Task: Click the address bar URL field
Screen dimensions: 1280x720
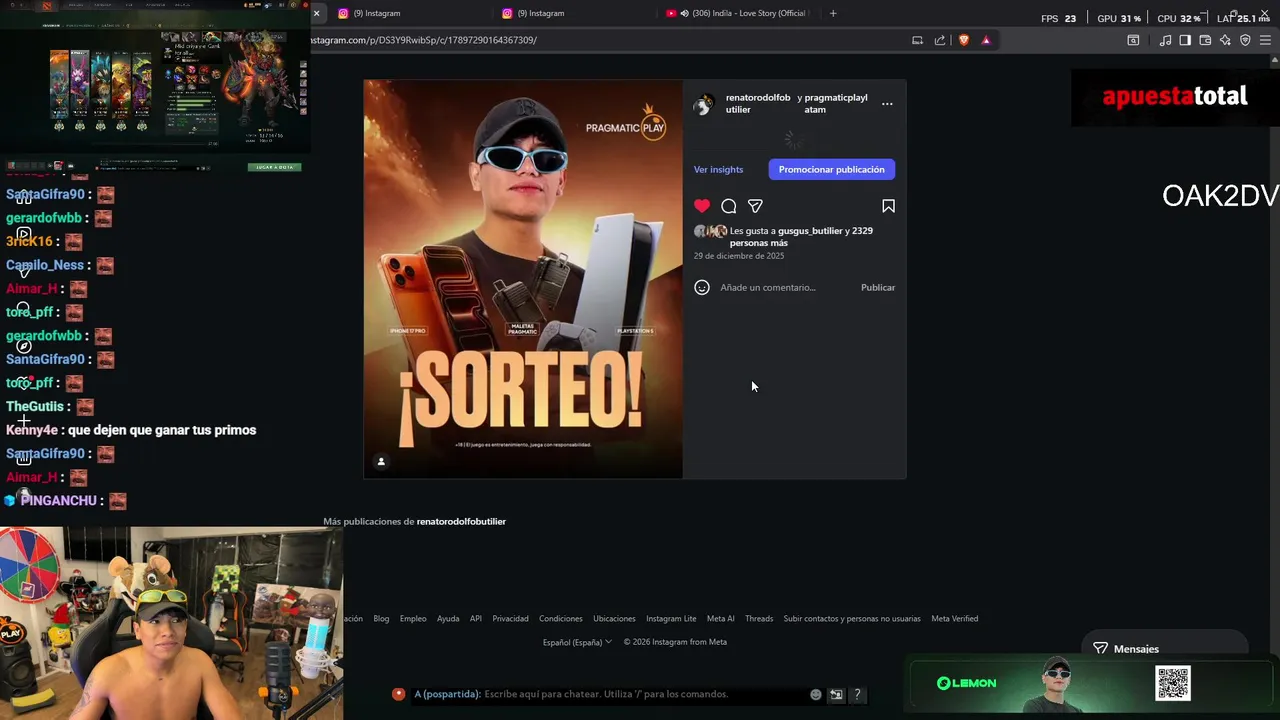Action: [x=600, y=40]
